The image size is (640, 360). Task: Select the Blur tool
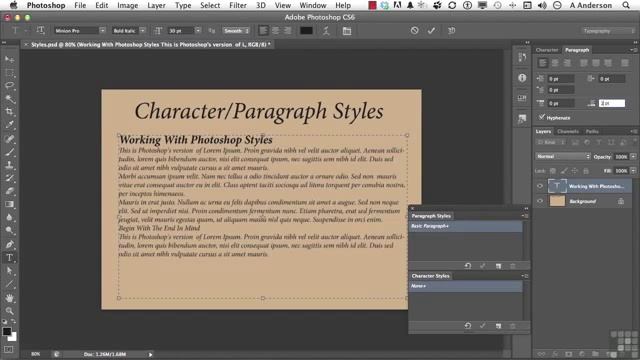9,218
